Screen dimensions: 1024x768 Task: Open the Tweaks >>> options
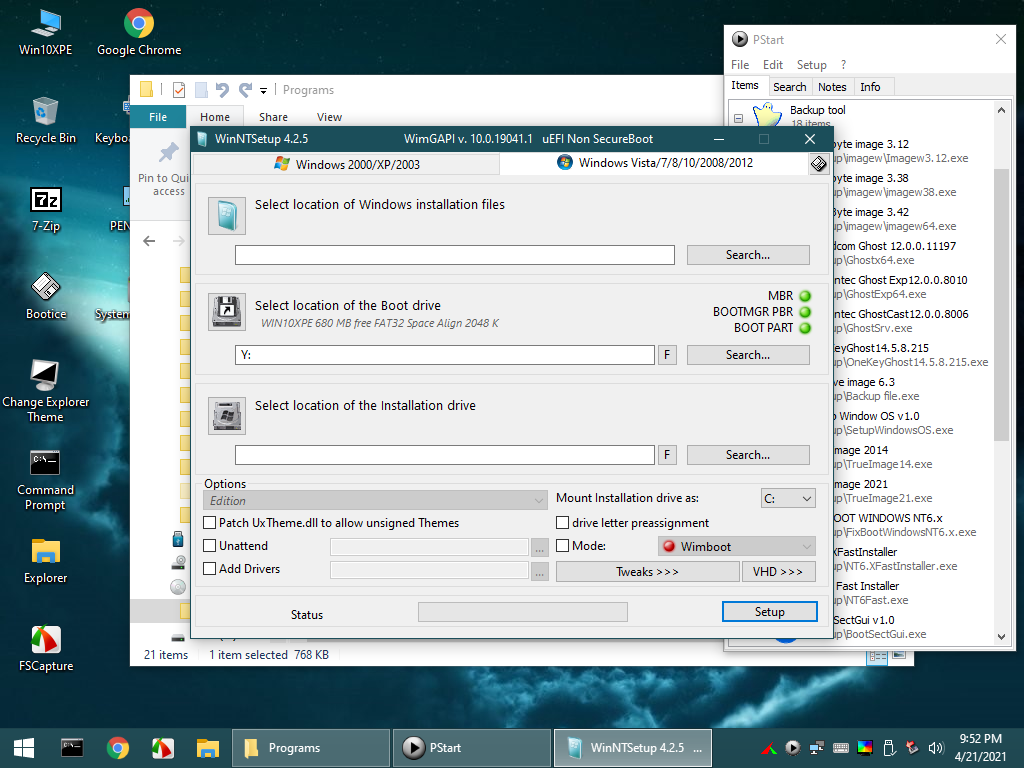click(x=647, y=571)
